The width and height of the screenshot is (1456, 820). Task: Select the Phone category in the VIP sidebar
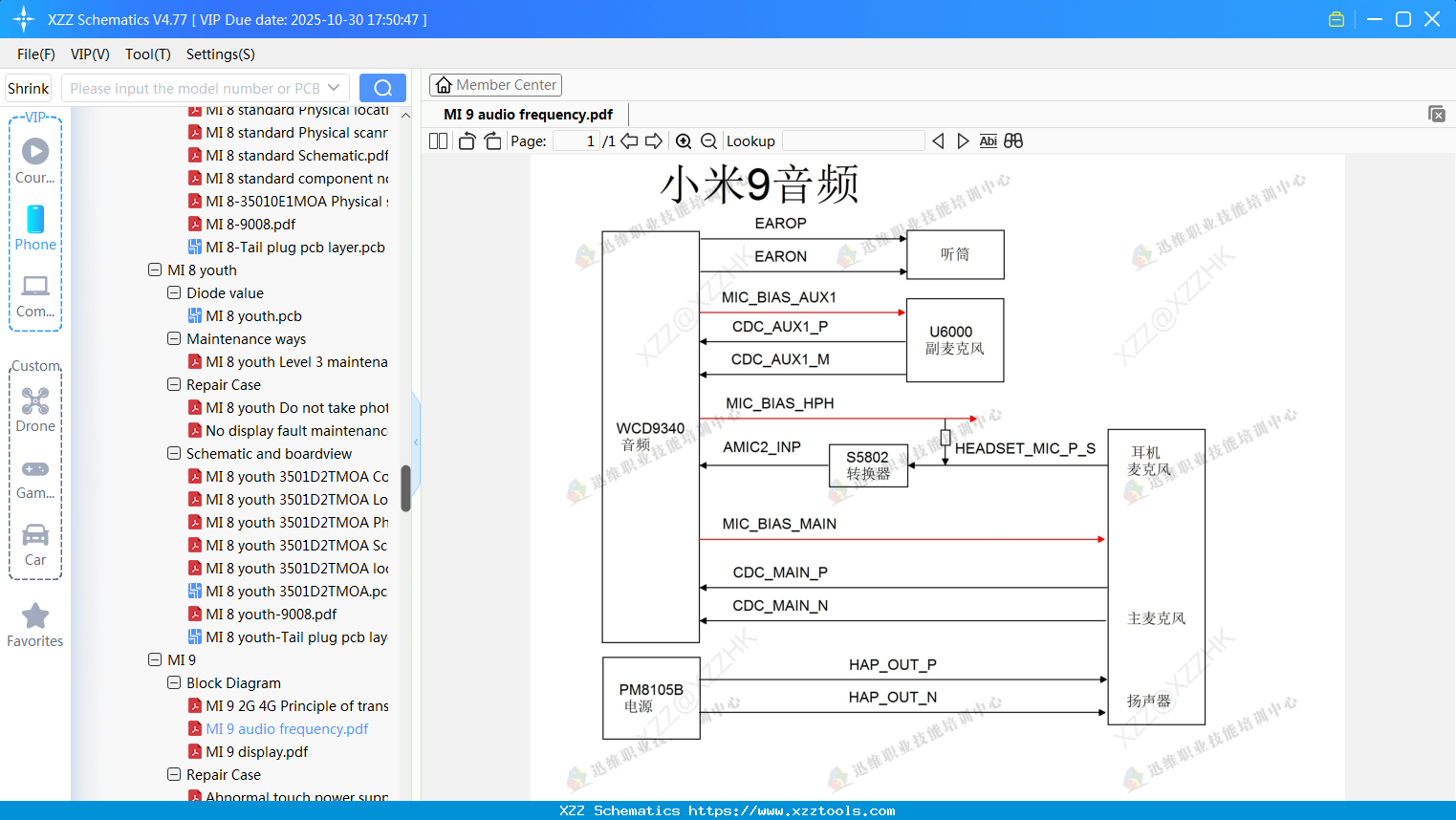pos(35,230)
